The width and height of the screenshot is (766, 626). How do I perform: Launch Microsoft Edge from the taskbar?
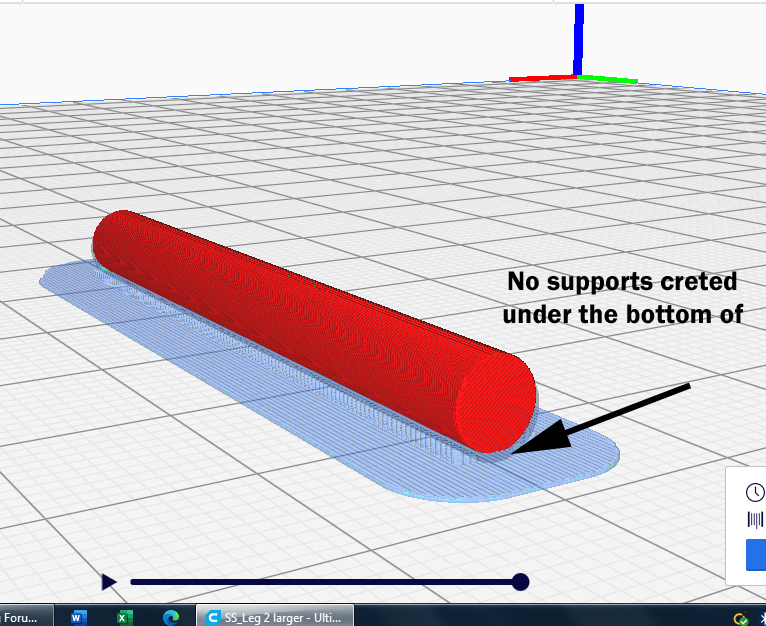pyautogui.click(x=170, y=617)
